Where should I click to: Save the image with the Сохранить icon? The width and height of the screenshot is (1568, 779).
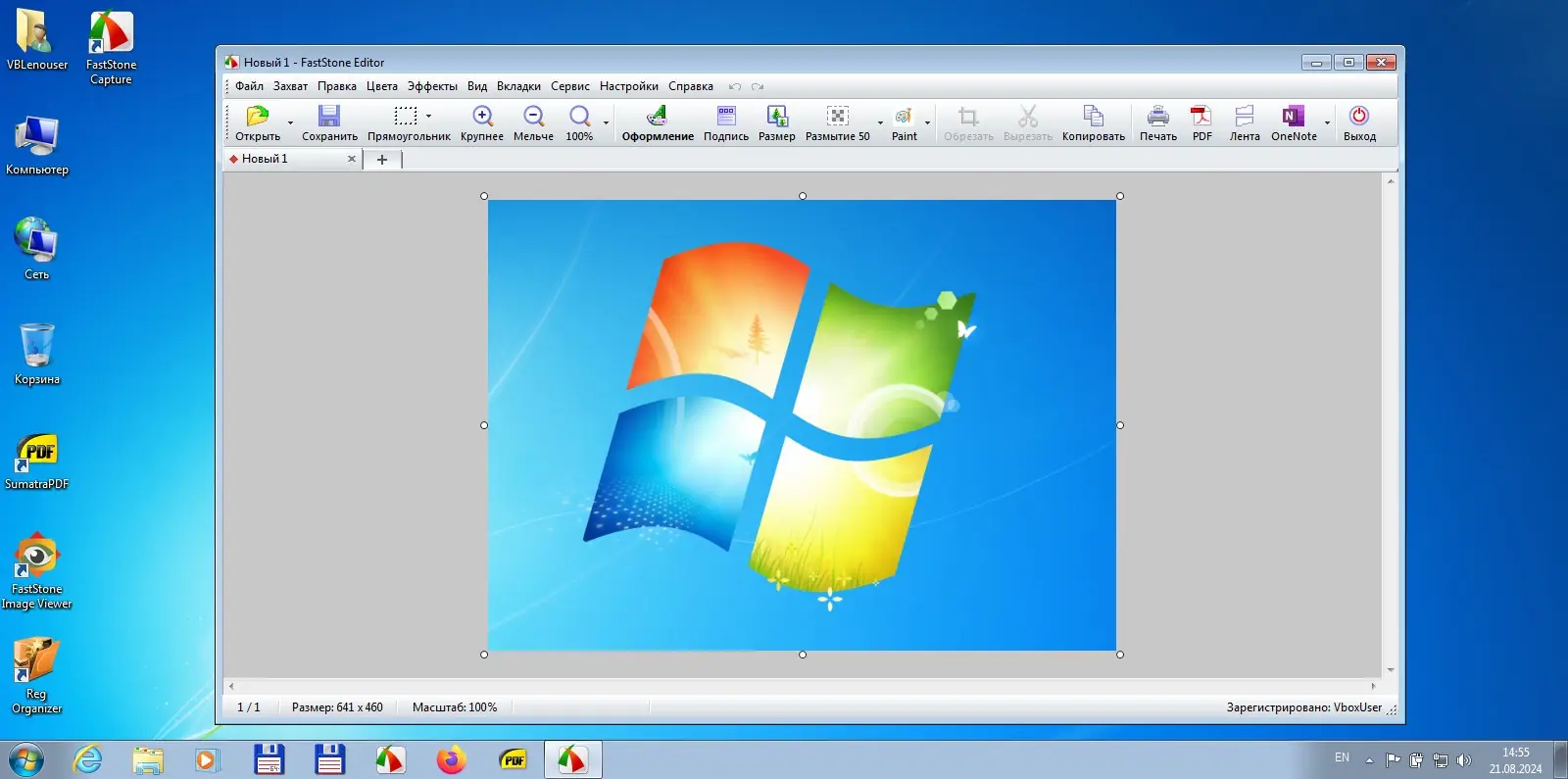pos(329,117)
